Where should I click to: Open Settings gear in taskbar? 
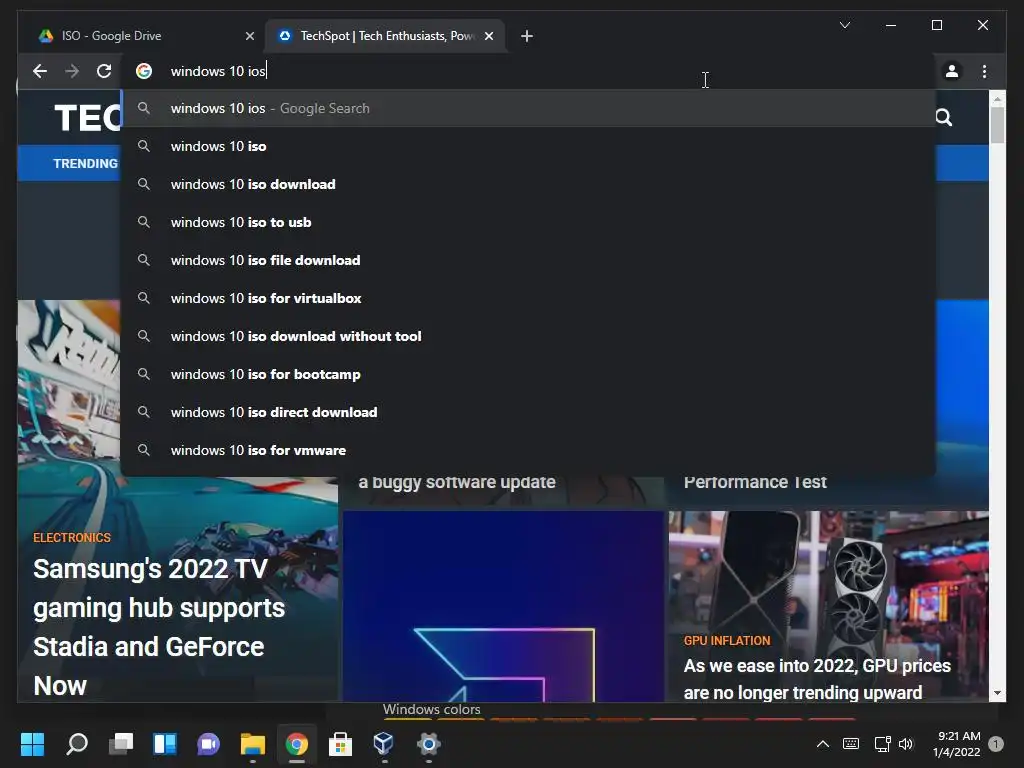(428, 744)
